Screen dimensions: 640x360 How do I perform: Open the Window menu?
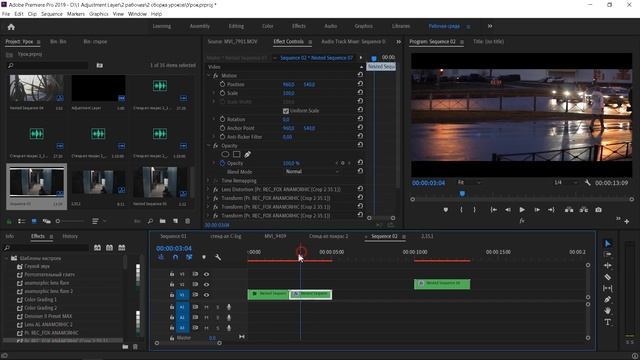[137, 14]
